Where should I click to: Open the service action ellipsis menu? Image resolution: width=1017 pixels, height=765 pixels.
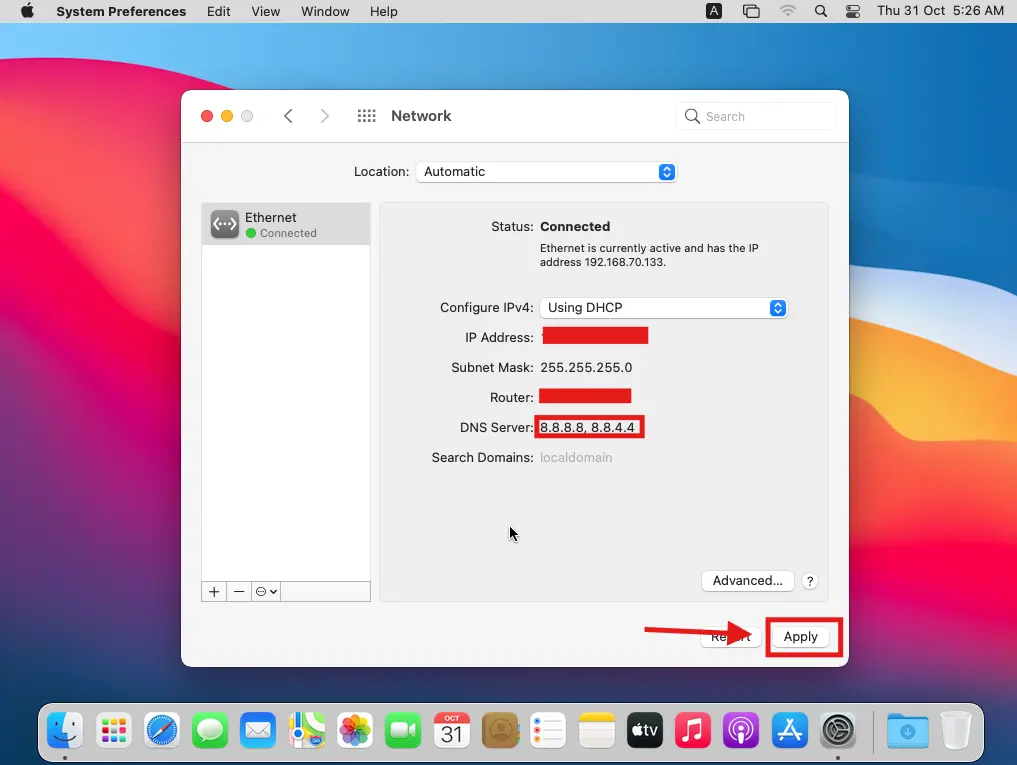pyautogui.click(x=266, y=592)
